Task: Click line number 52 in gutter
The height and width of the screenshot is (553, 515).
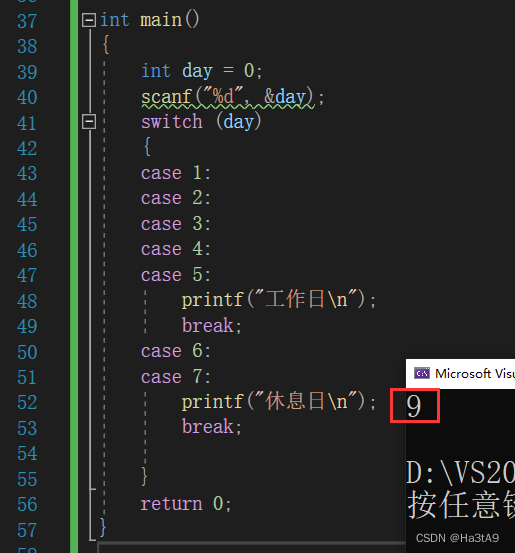Action: [27, 402]
